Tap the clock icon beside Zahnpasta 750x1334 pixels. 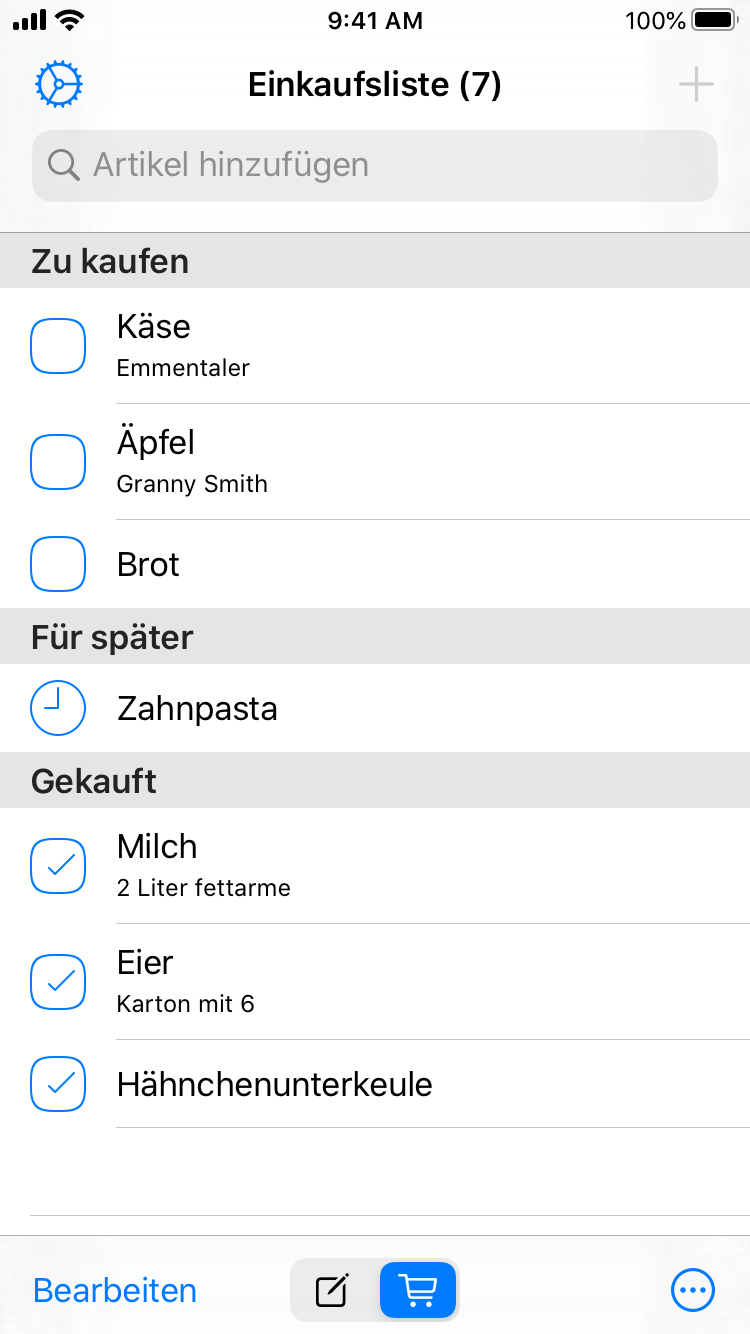(58, 708)
